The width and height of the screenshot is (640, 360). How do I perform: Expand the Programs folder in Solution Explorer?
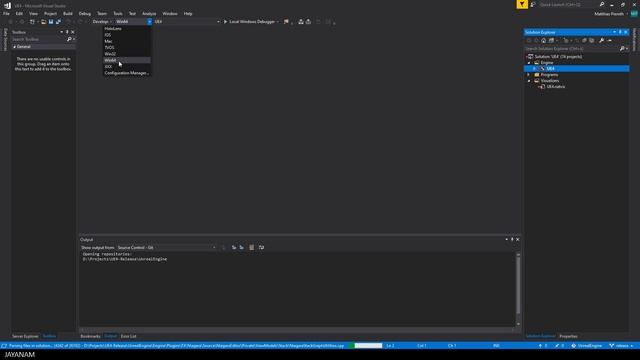coord(529,75)
